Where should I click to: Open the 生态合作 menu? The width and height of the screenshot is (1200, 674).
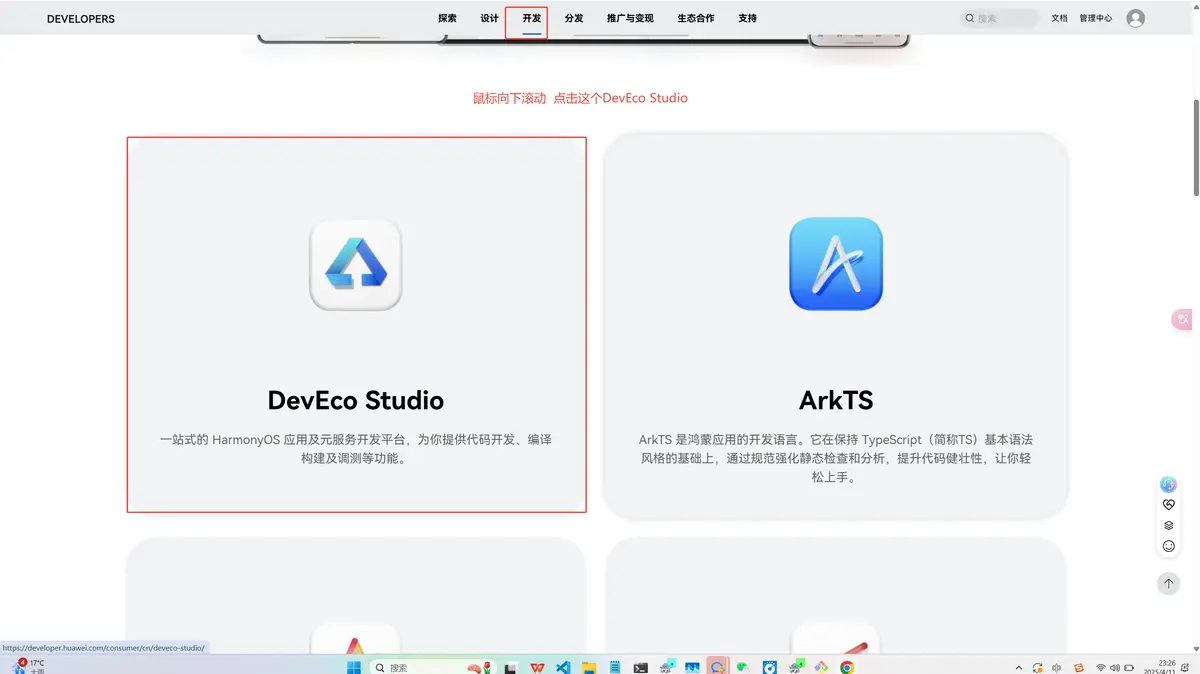[x=696, y=18]
